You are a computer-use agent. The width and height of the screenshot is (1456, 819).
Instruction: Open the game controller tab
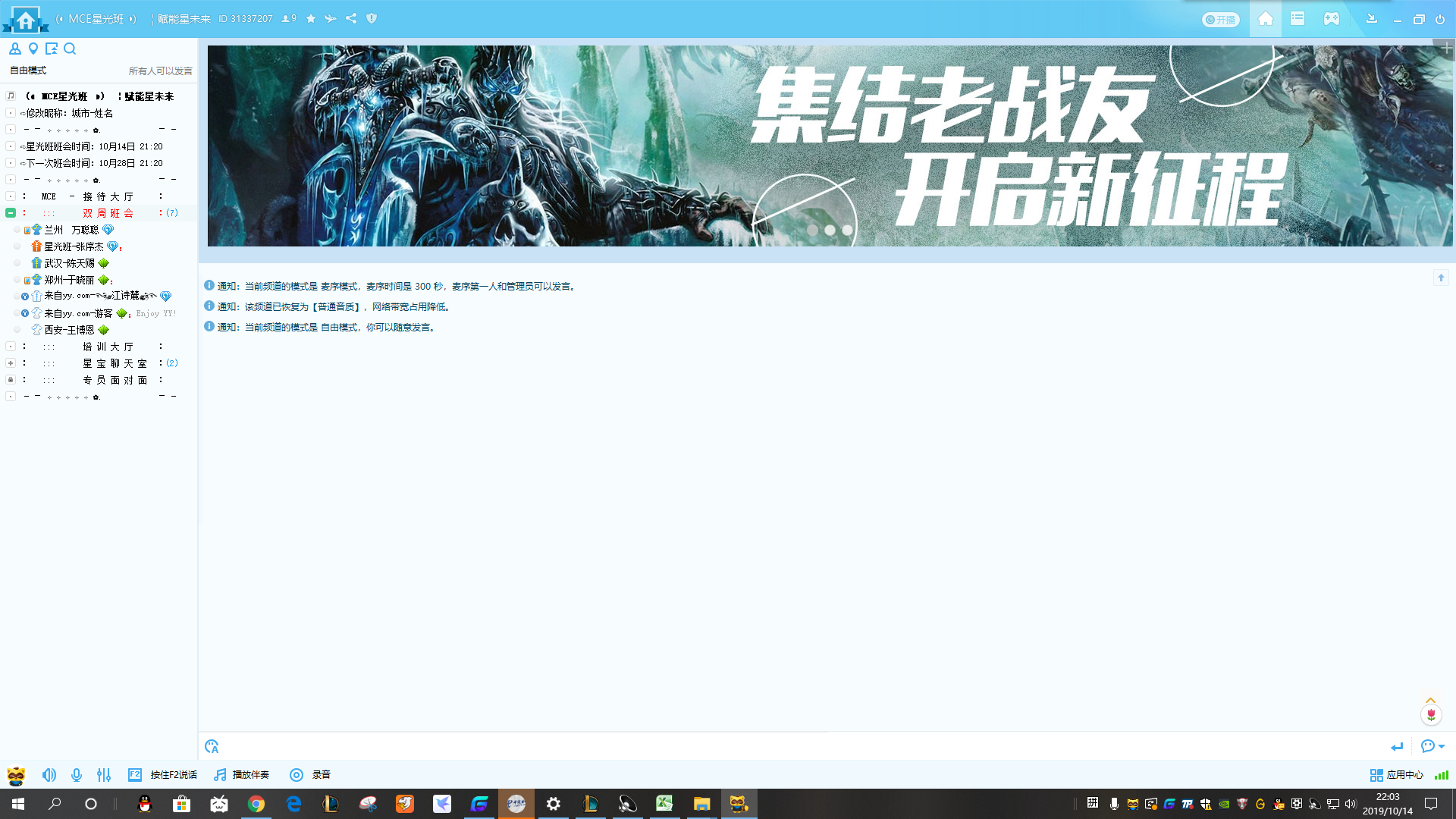point(1331,19)
